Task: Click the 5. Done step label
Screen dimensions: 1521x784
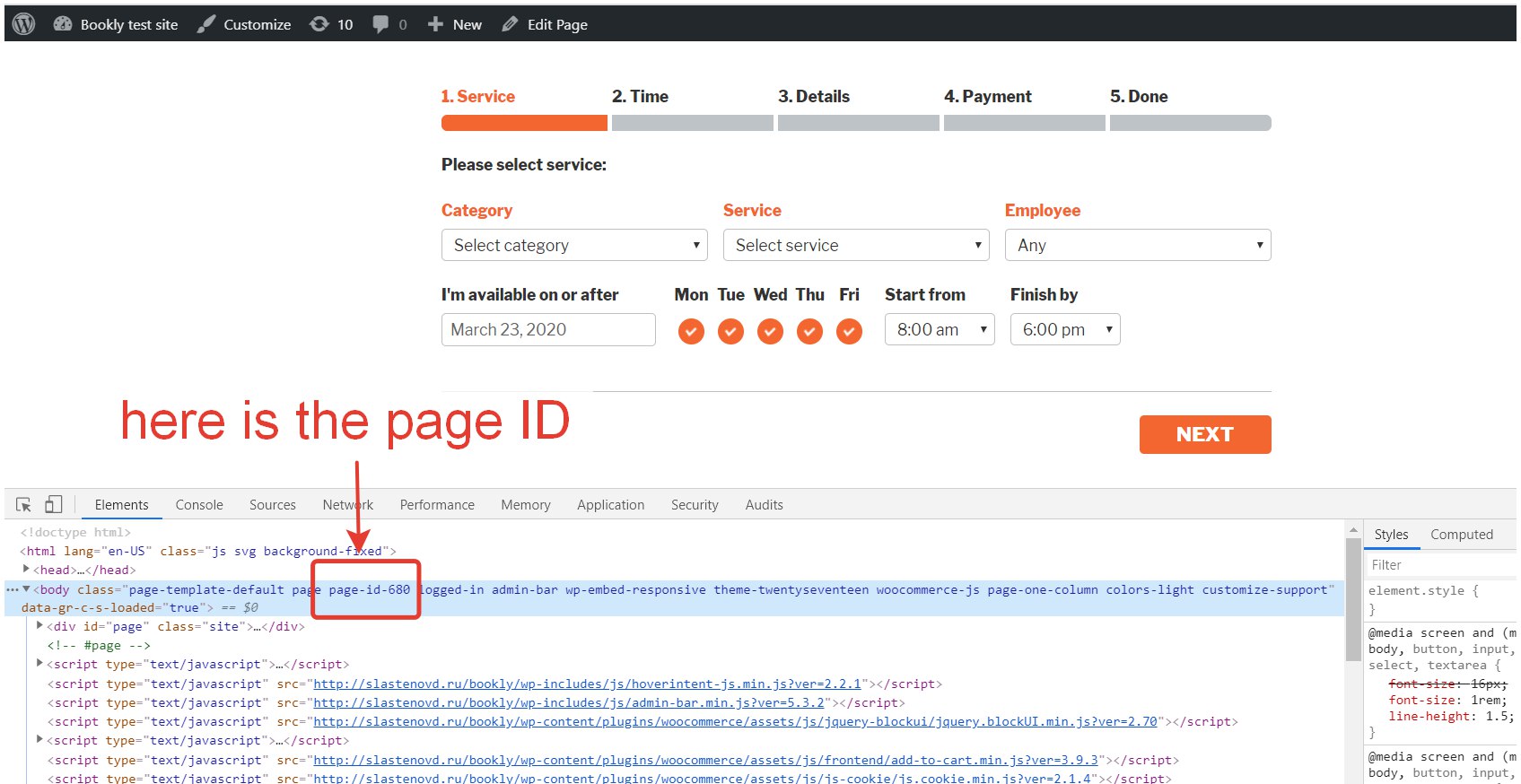Action: point(1139,96)
